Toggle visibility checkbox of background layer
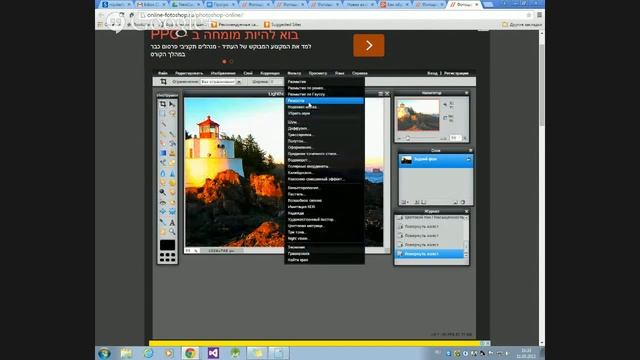The image size is (640, 360). coord(468,160)
